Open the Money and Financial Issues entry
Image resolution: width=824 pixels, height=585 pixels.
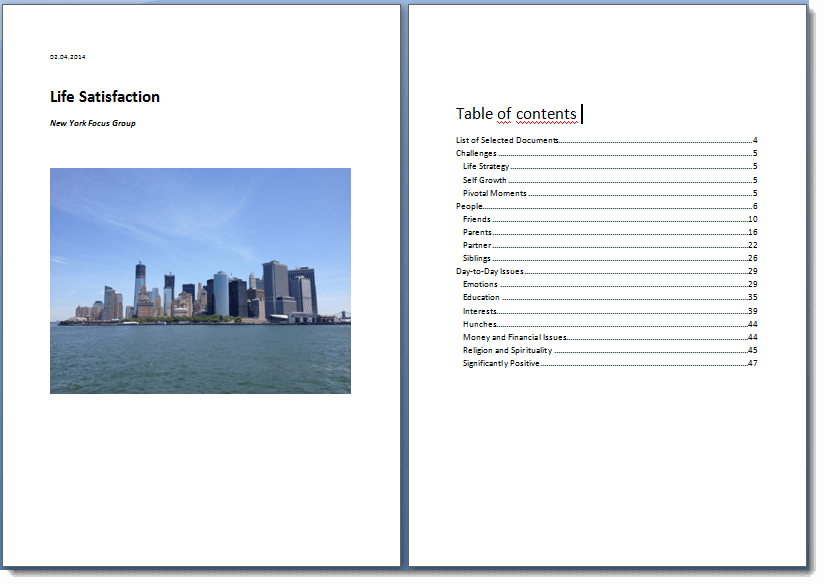[514, 337]
